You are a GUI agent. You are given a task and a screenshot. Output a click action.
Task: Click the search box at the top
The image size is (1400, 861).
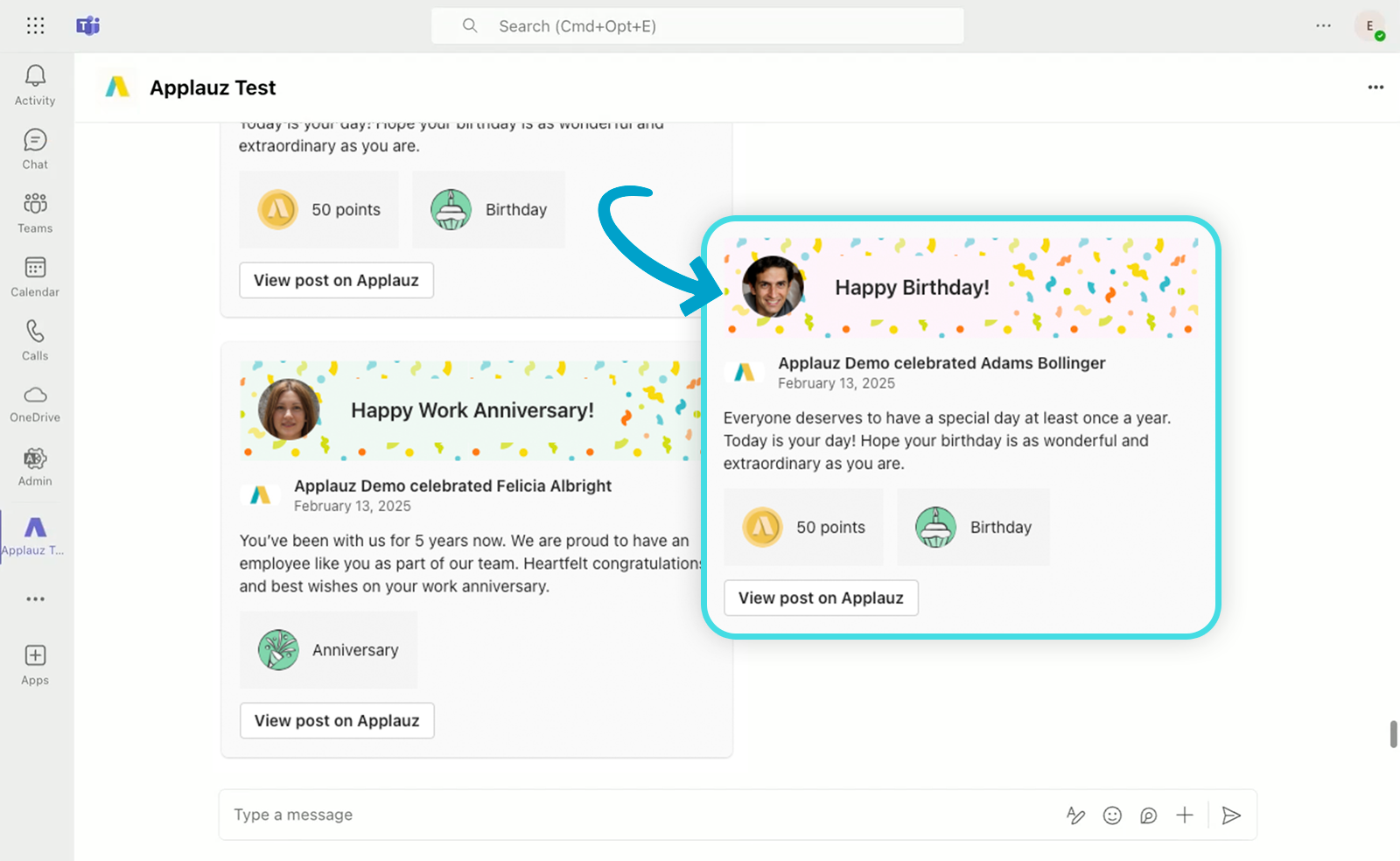696,26
